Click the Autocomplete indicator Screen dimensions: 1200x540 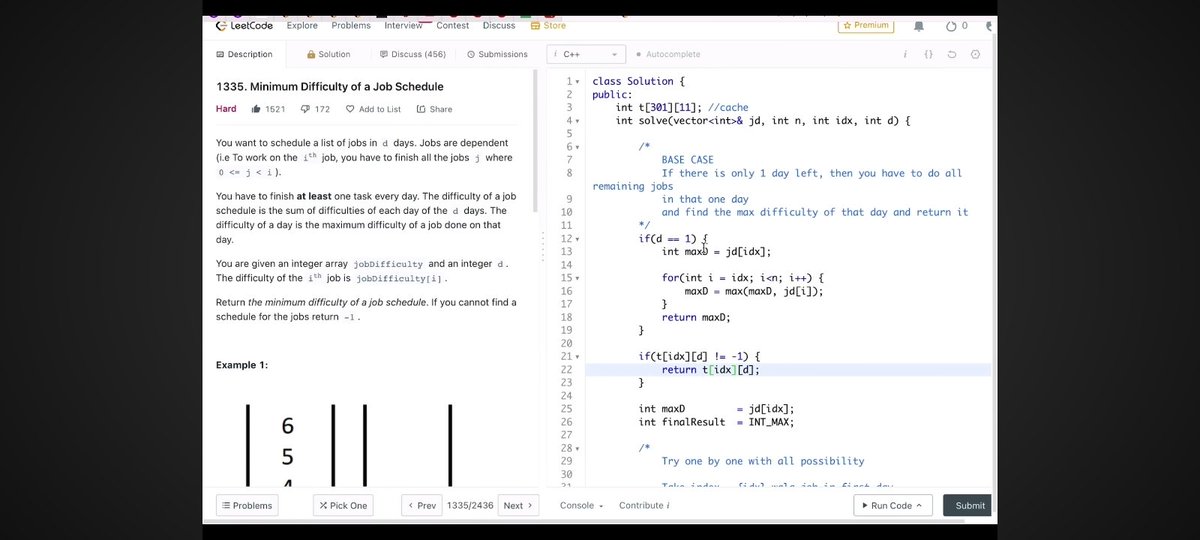click(x=668, y=54)
